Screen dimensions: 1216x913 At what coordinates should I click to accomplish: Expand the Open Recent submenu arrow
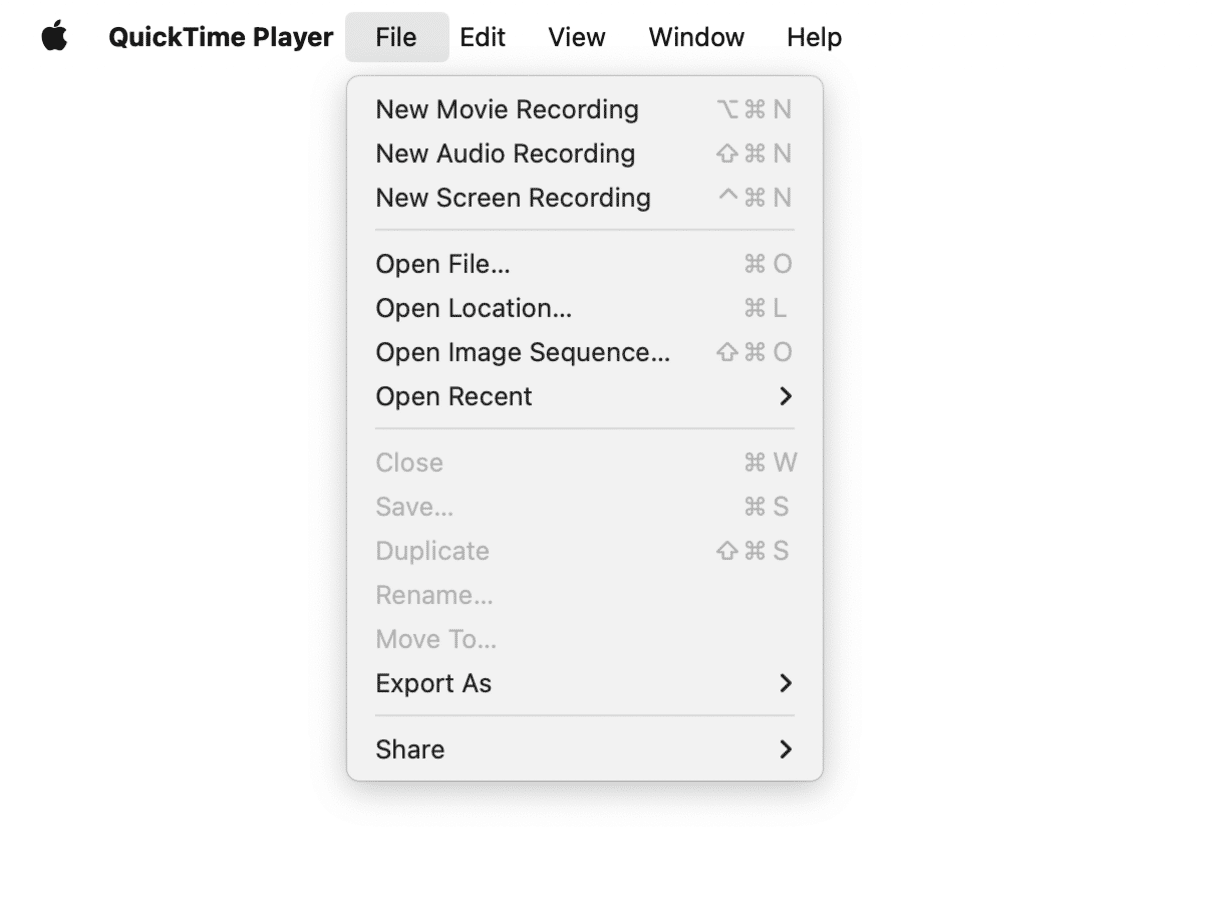point(785,397)
